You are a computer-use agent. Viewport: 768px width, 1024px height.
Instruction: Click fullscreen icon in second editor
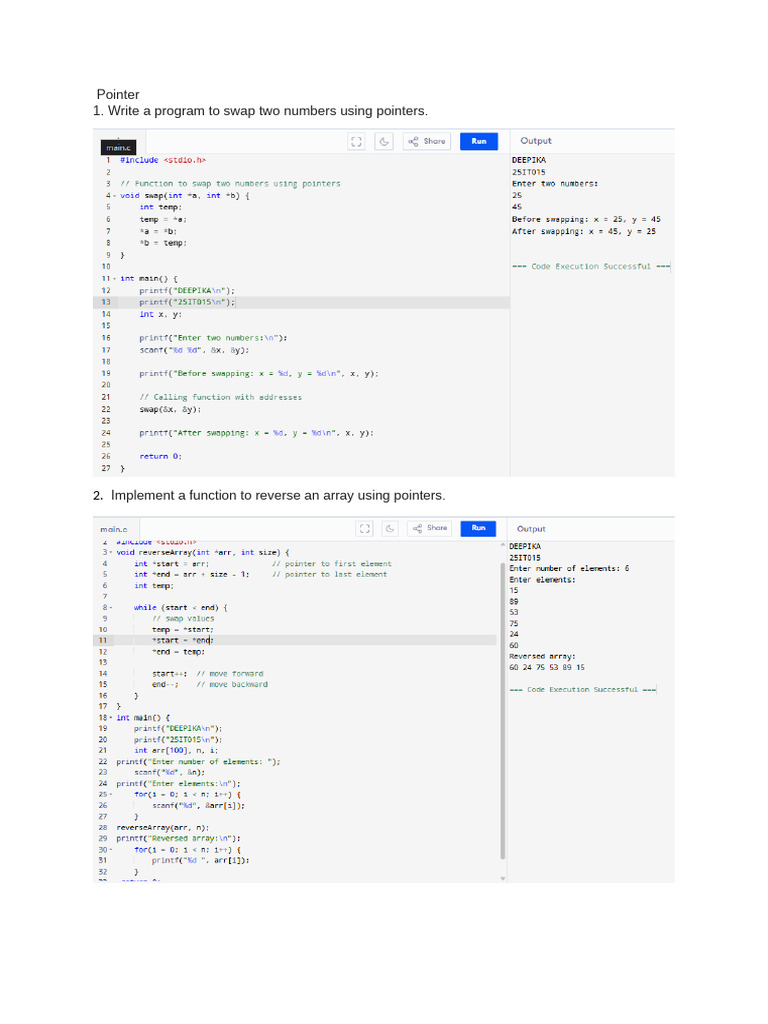364,528
